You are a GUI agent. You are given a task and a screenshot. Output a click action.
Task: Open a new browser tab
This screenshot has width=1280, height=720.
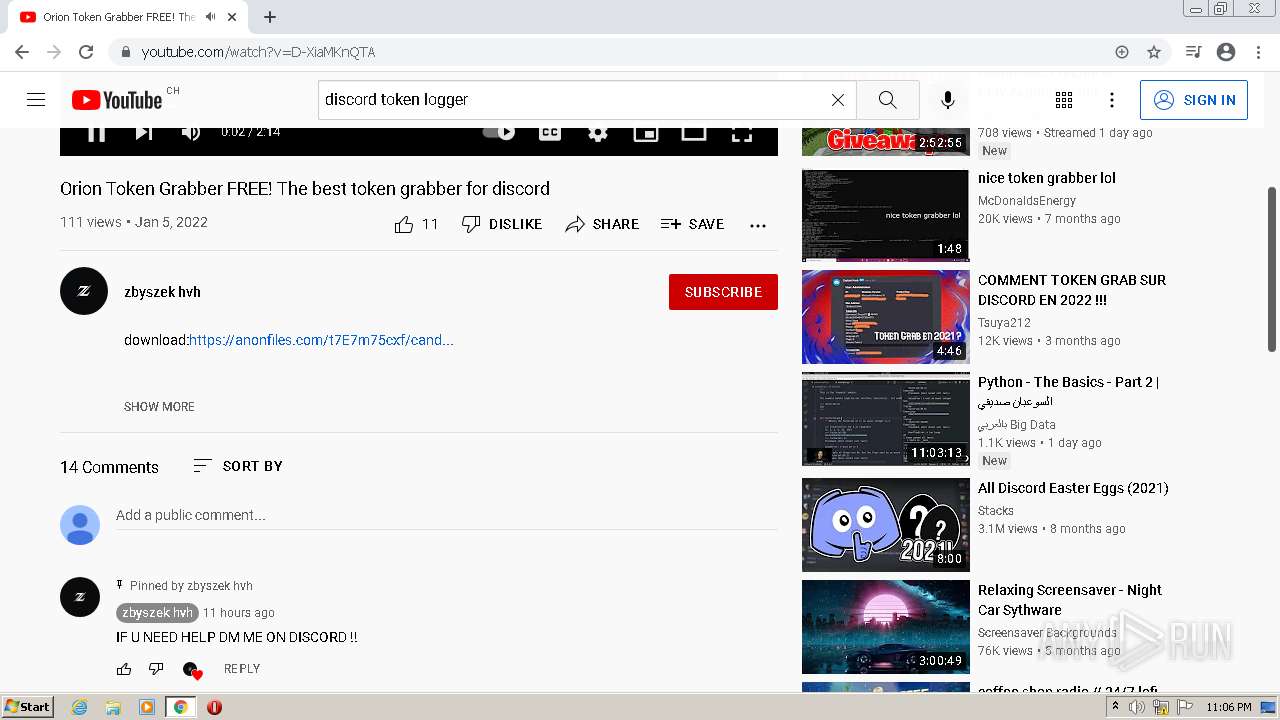coord(270,17)
